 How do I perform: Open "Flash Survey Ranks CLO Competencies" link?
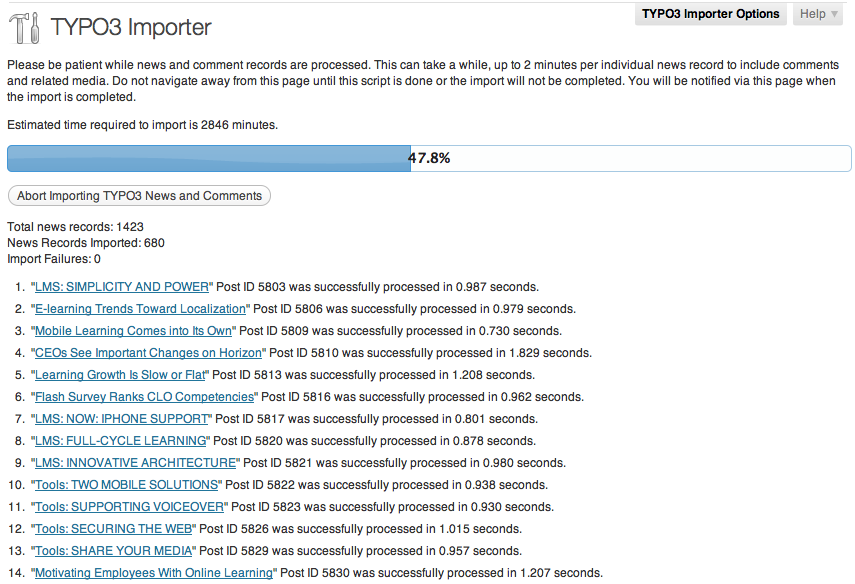144,397
